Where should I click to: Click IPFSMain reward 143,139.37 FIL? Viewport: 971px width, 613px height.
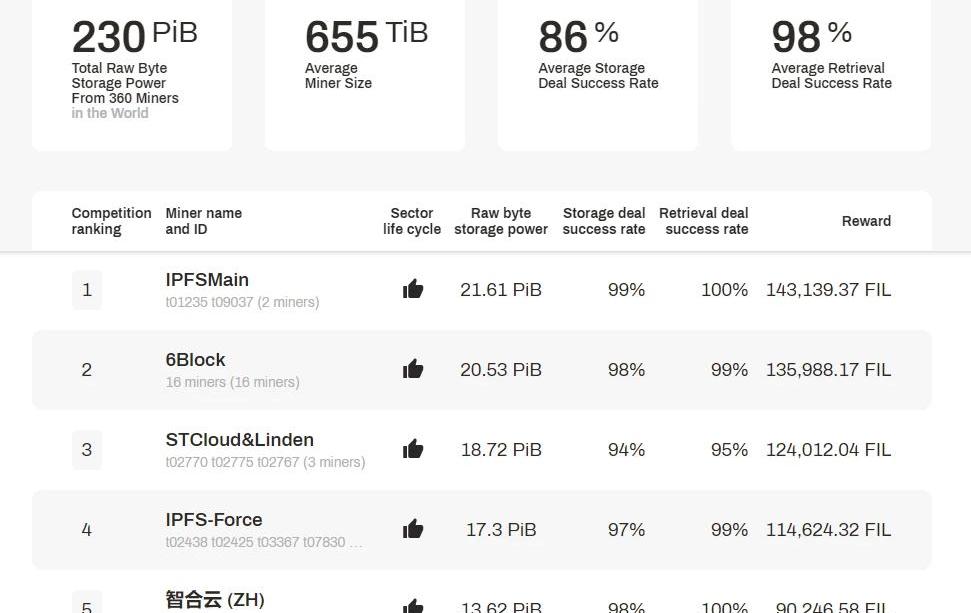click(x=828, y=290)
